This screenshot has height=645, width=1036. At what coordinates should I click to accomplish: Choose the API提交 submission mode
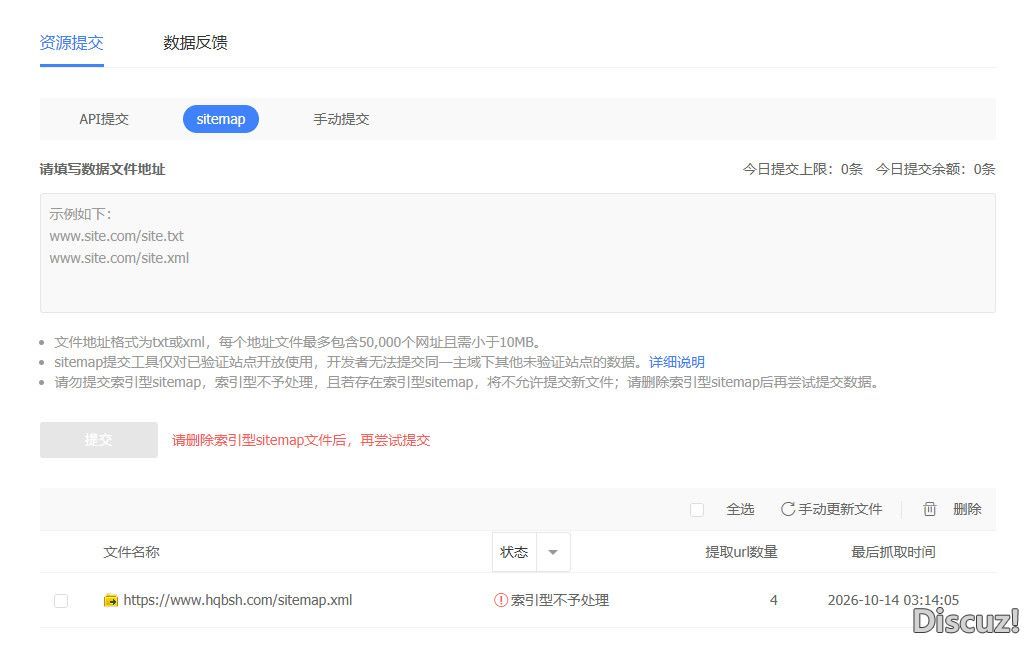(104, 119)
